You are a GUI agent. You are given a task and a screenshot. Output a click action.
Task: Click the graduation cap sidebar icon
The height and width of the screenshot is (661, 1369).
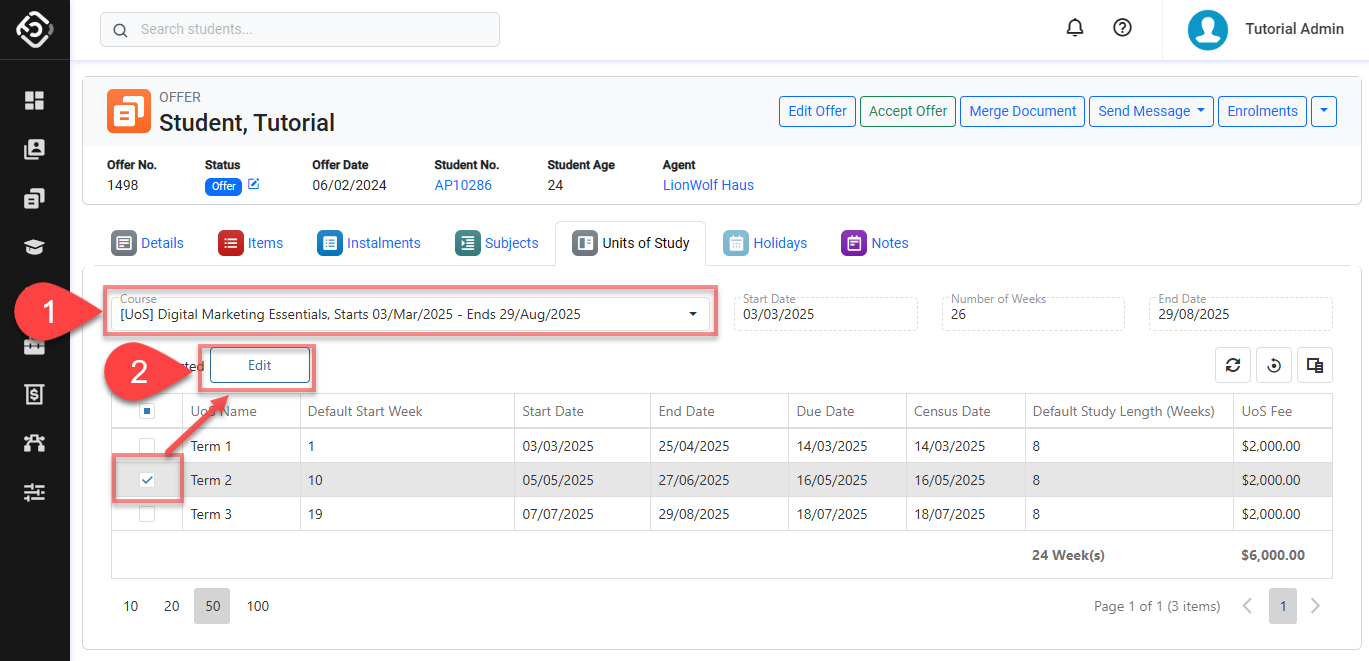35,248
